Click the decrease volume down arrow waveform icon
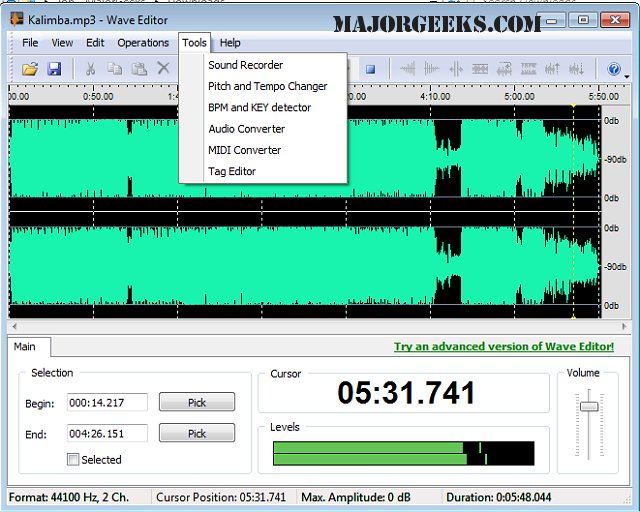Image resolution: width=640 pixels, height=512 pixels. [576, 69]
